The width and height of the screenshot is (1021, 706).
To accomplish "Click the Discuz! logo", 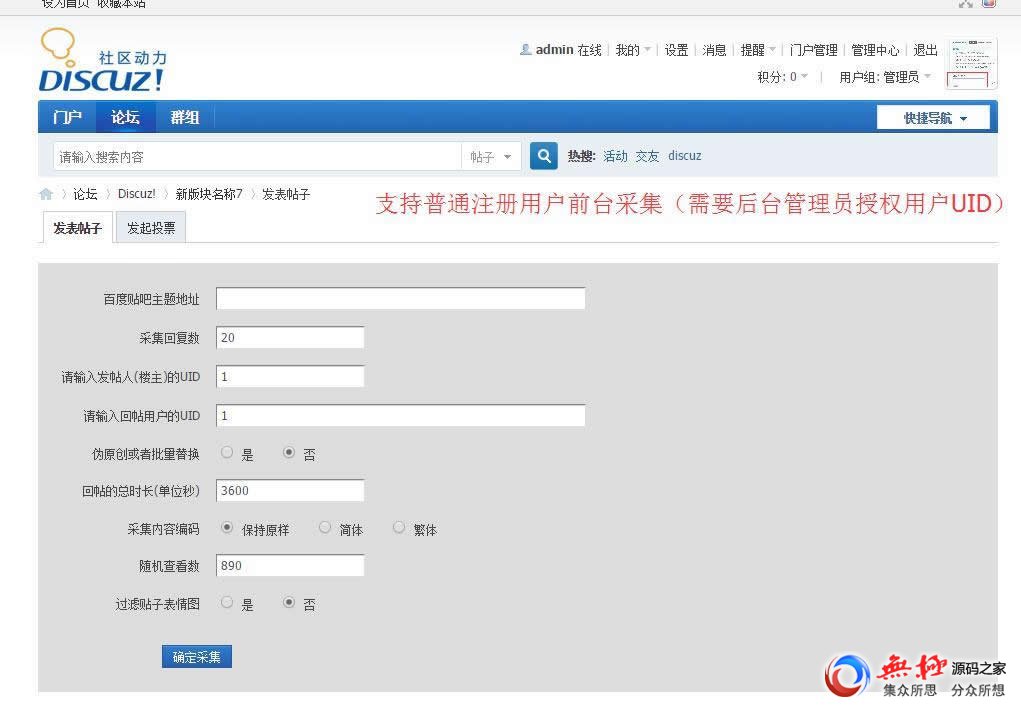I will (x=102, y=63).
